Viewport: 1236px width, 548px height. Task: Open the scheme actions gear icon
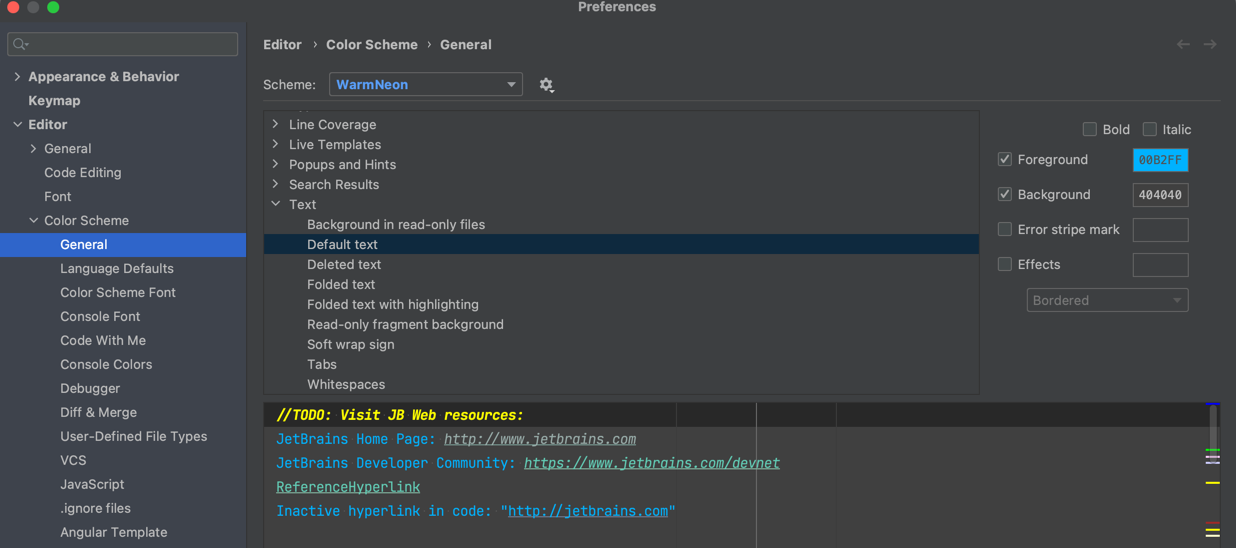click(546, 85)
